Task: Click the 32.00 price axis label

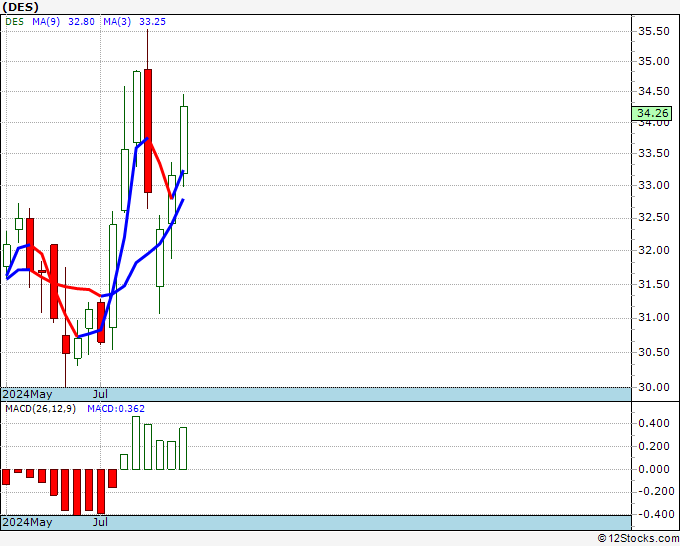Action: tap(654, 250)
